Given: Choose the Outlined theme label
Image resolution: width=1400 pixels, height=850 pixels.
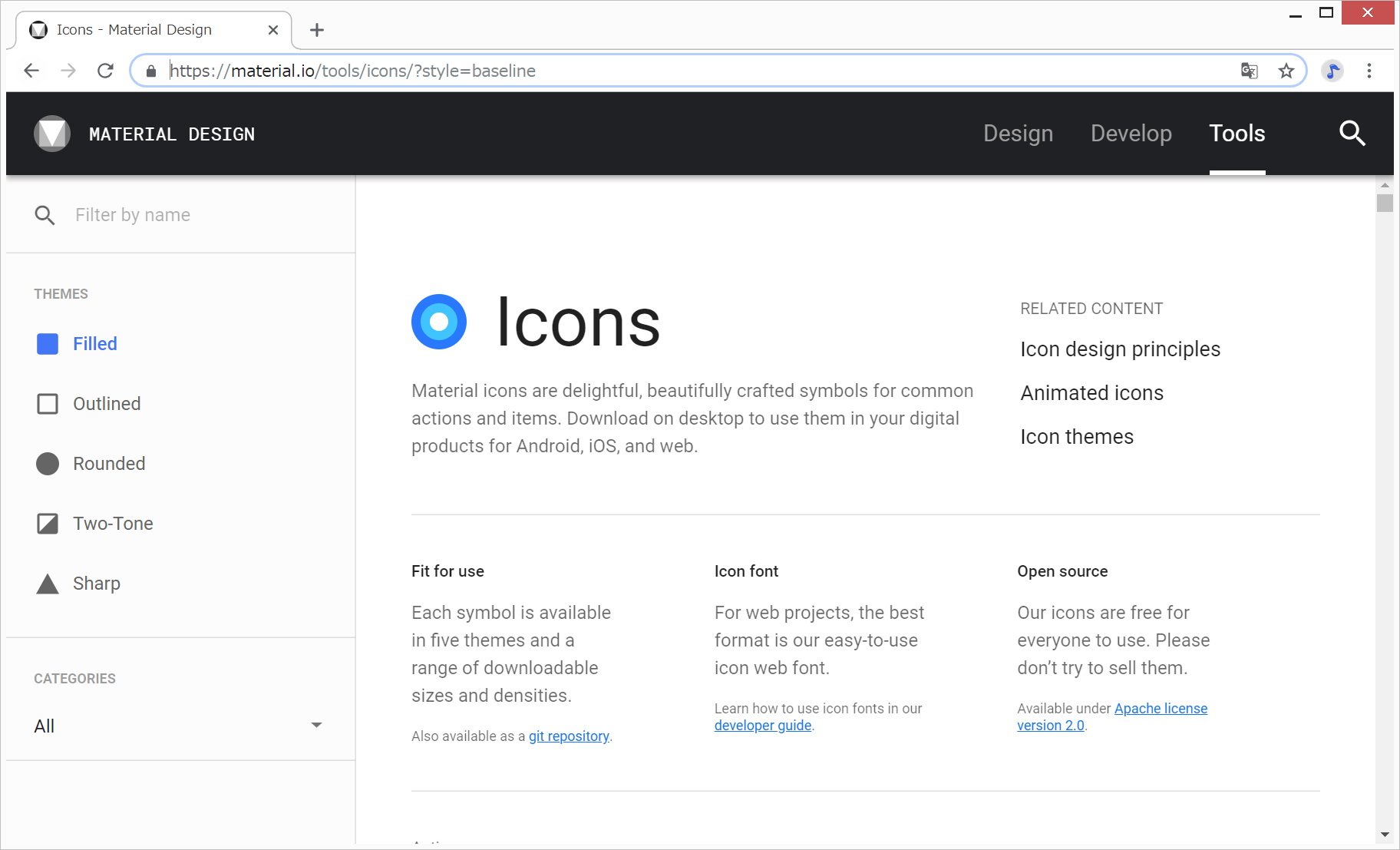Looking at the screenshot, I should point(107,404).
